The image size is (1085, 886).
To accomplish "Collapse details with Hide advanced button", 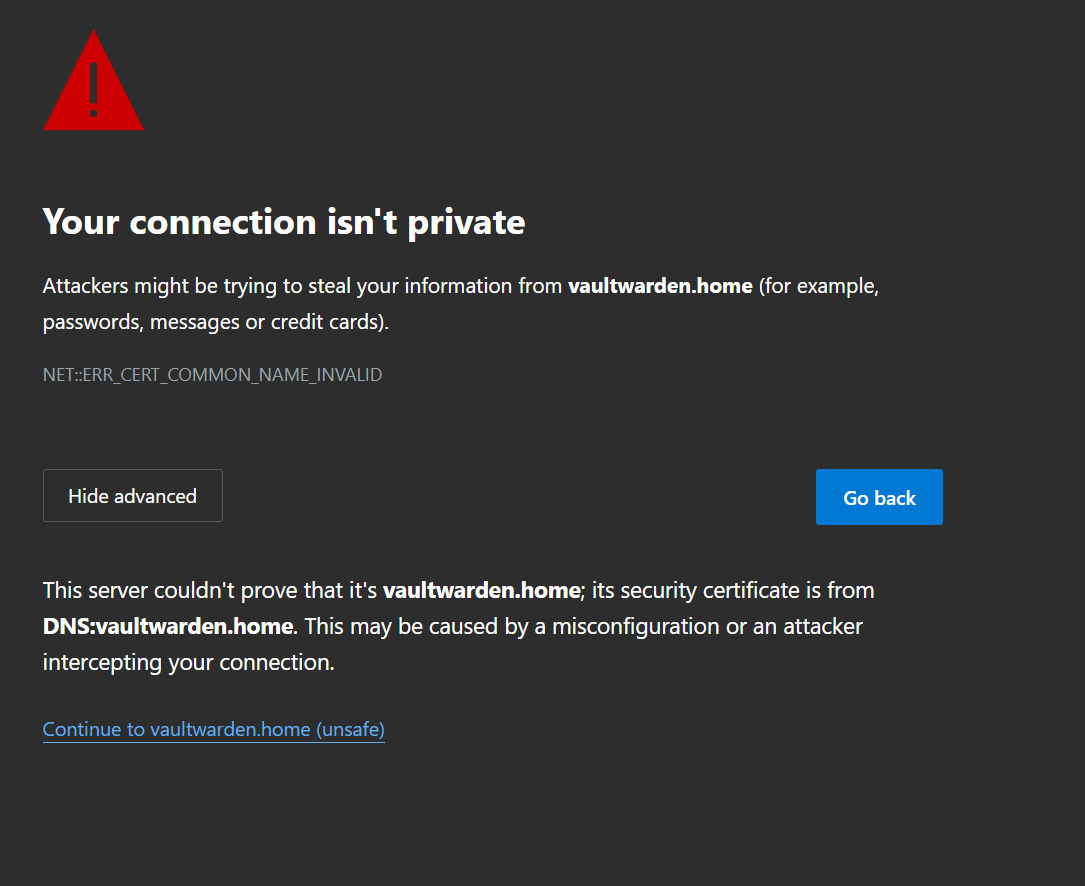I will pos(133,496).
